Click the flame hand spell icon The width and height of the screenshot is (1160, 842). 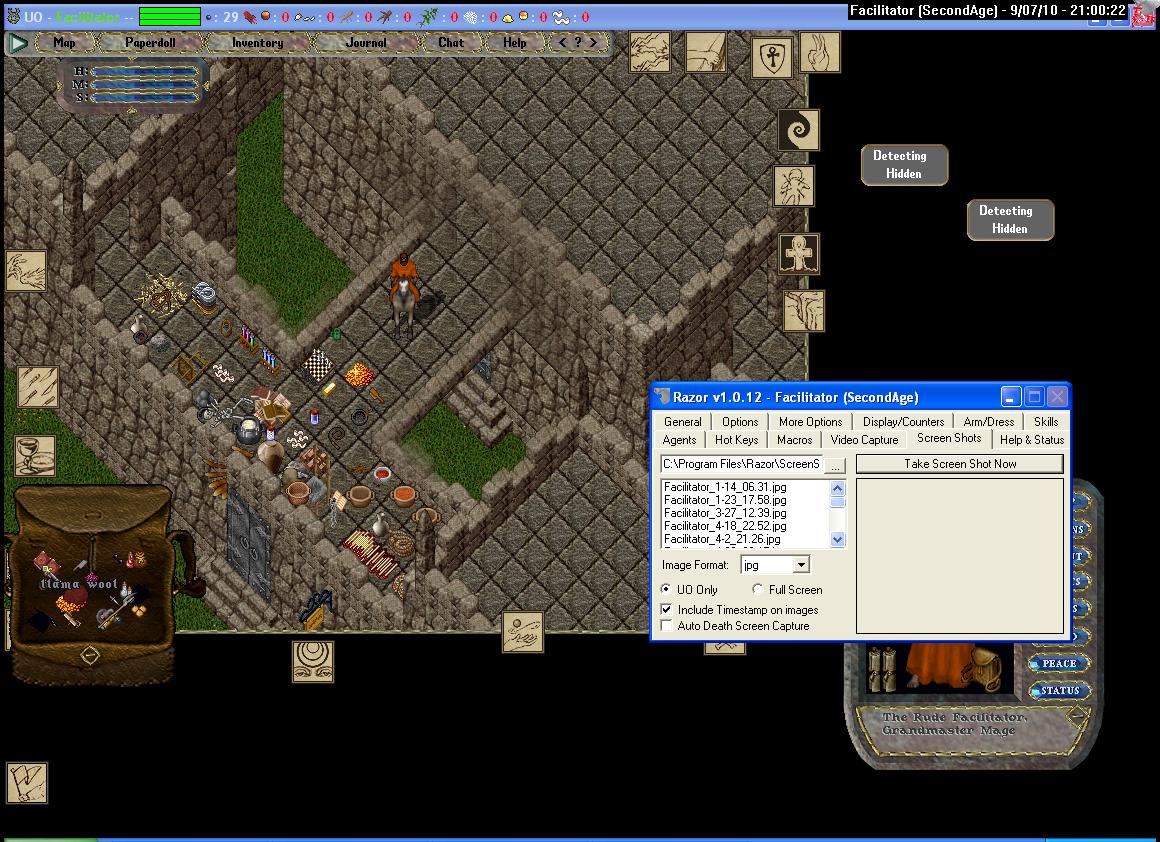[819, 52]
